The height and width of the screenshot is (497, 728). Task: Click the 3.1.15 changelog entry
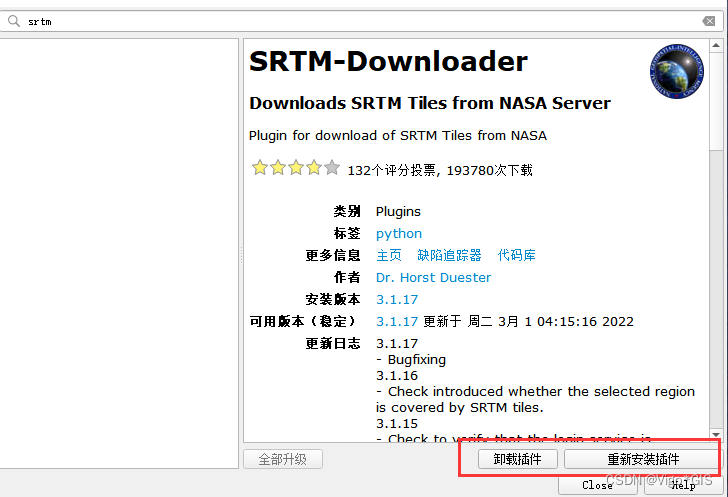pyautogui.click(x=397, y=424)
